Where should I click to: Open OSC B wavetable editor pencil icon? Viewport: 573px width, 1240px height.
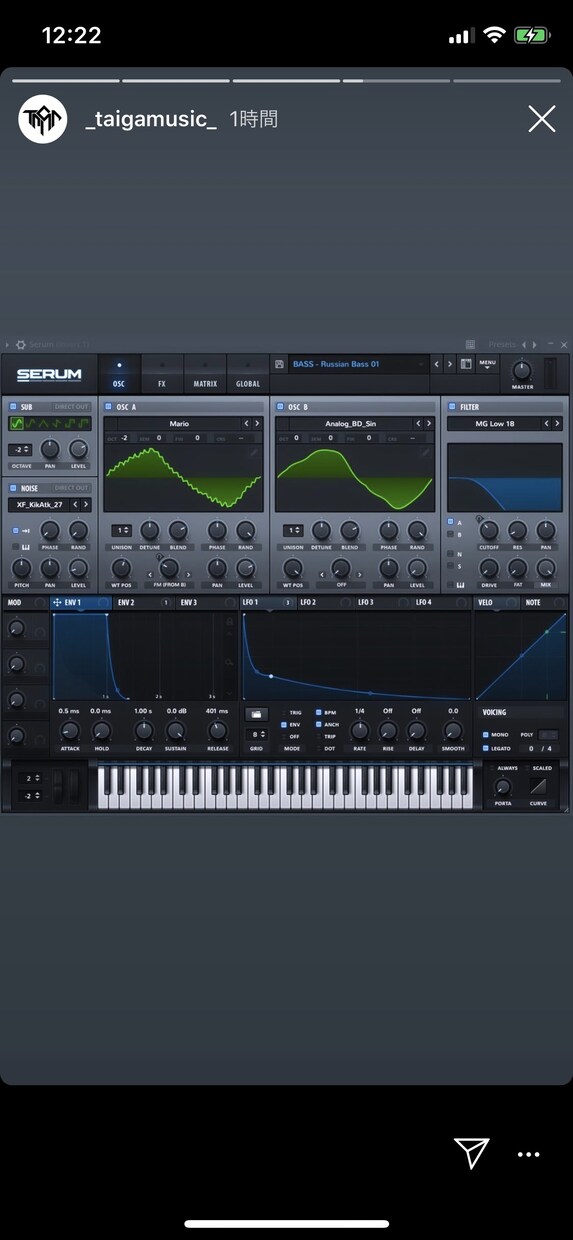pos(425,452)
